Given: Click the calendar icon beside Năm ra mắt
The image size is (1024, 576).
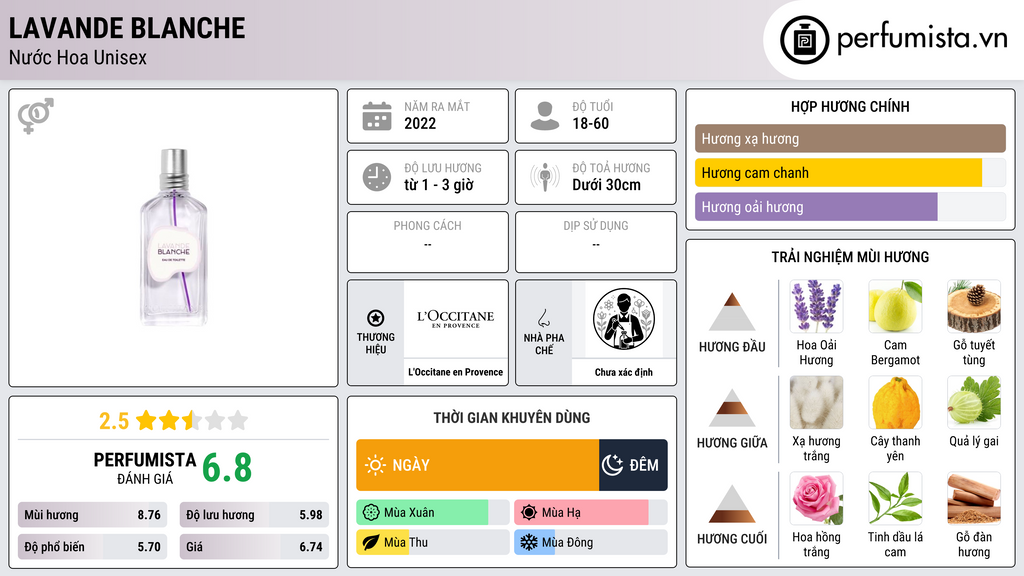Looking at the screenshot, I should pyautogui.click(x=377, y=116).
